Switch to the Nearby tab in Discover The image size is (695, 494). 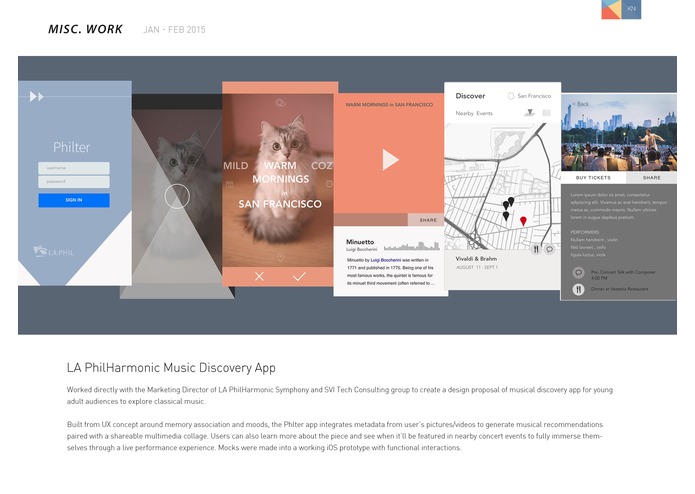click(x=465, y=113)
